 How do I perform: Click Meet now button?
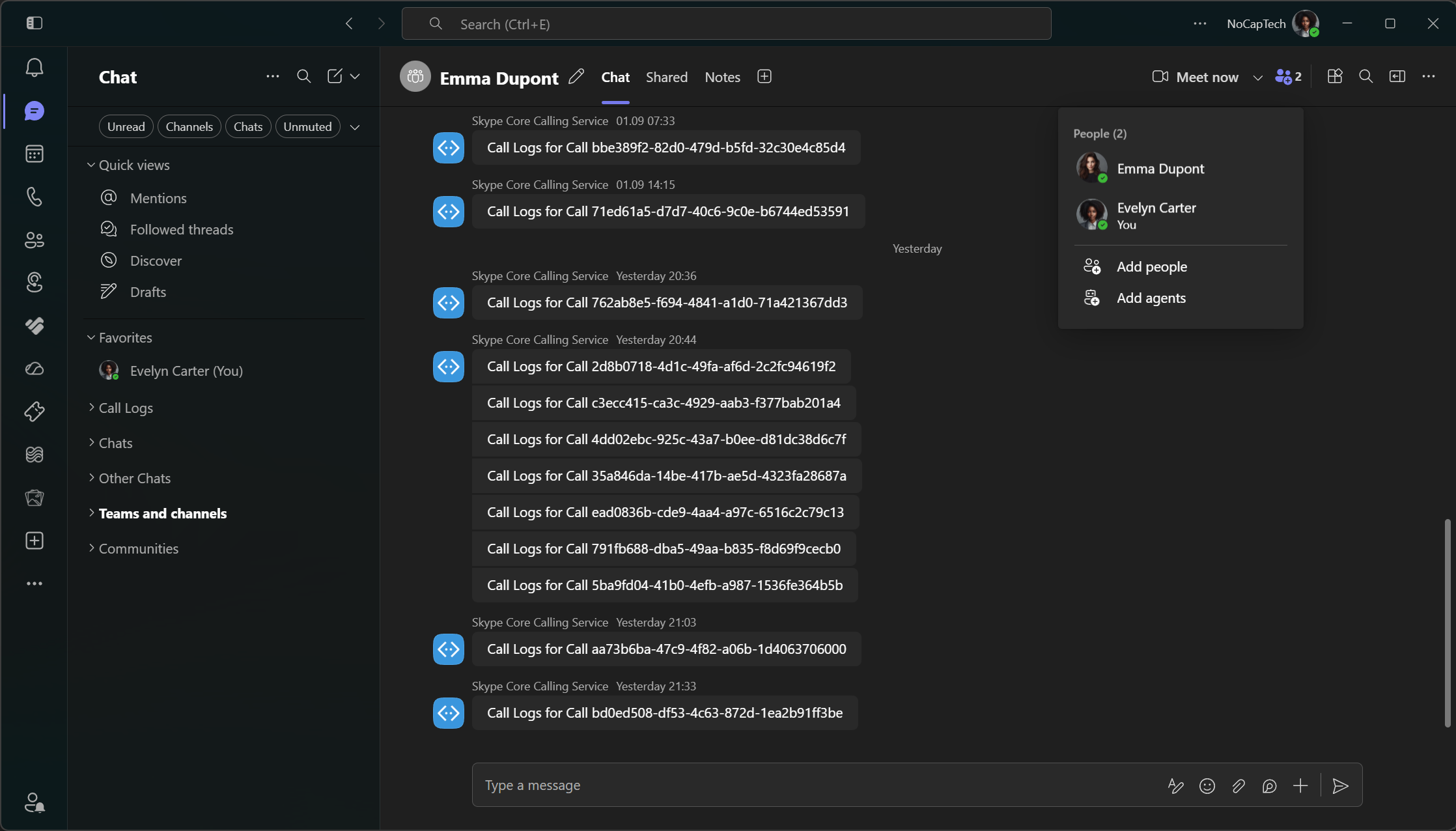tap(1196, 77)
